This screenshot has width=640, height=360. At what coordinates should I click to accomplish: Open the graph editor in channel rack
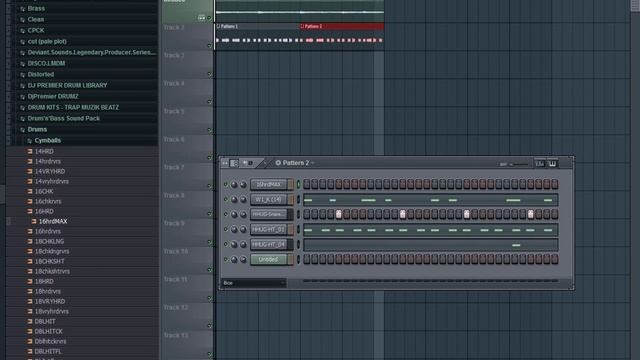click(x=540, y=163)
